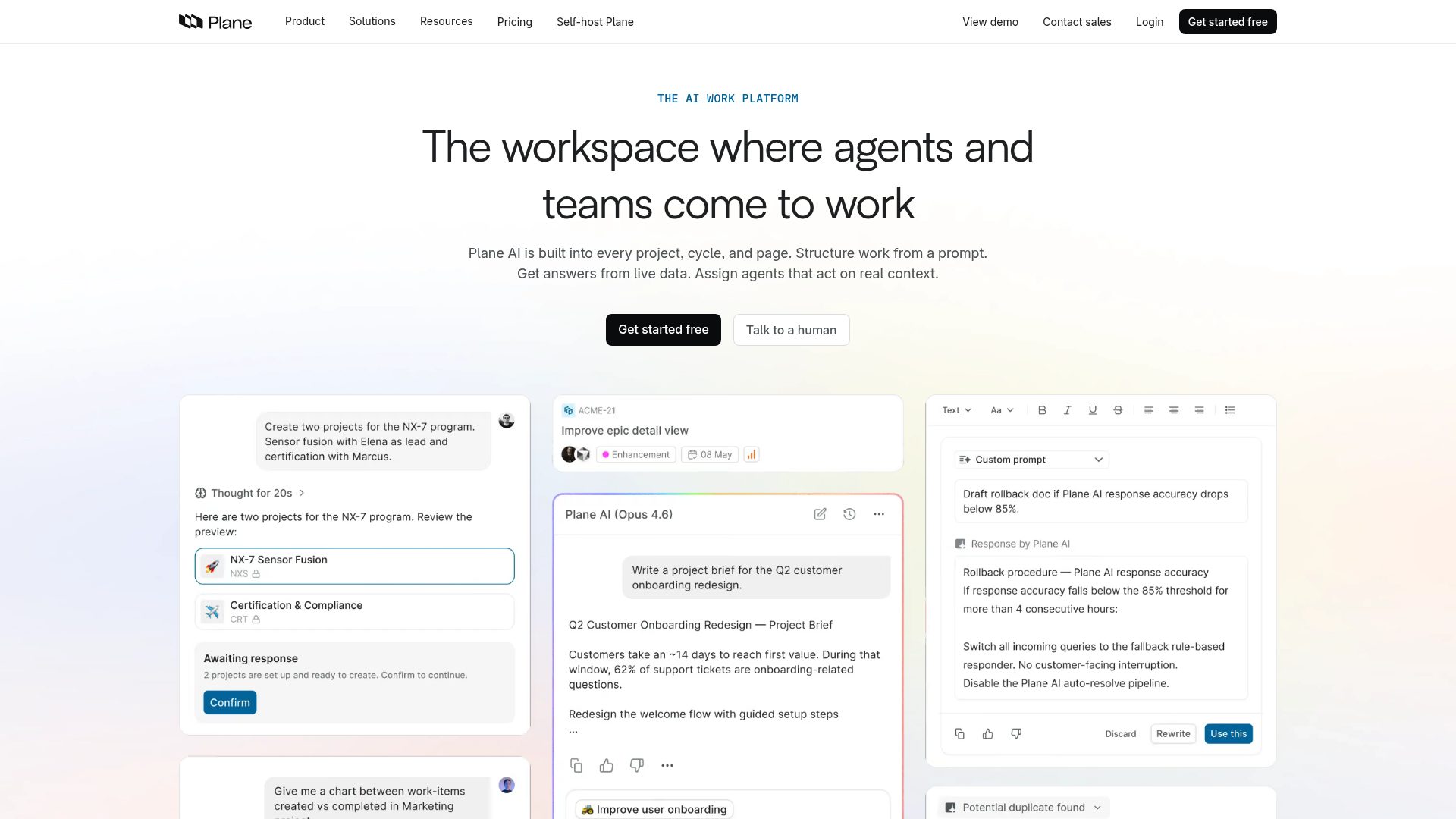Screen dimensions: 1456x819
Task: Select the NX-7 Sensor Fusion project card
Action: coord(354,566)
